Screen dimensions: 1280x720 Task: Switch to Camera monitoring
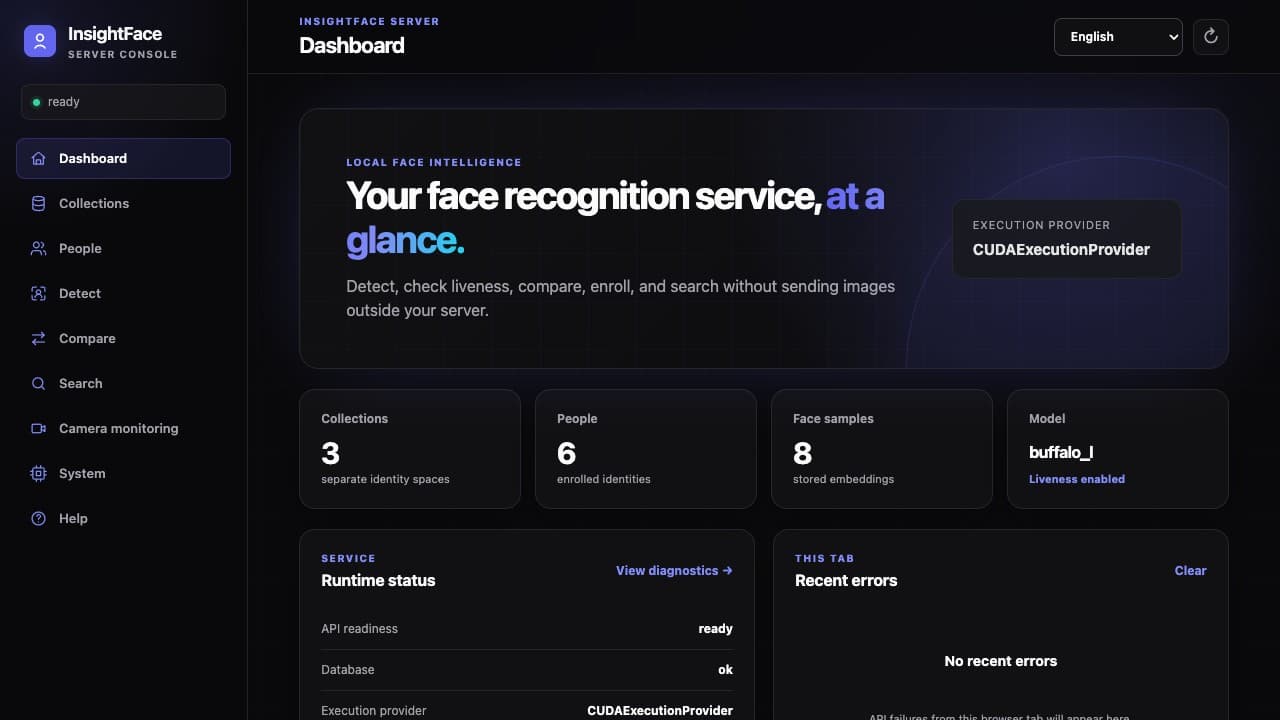point(123,428)
